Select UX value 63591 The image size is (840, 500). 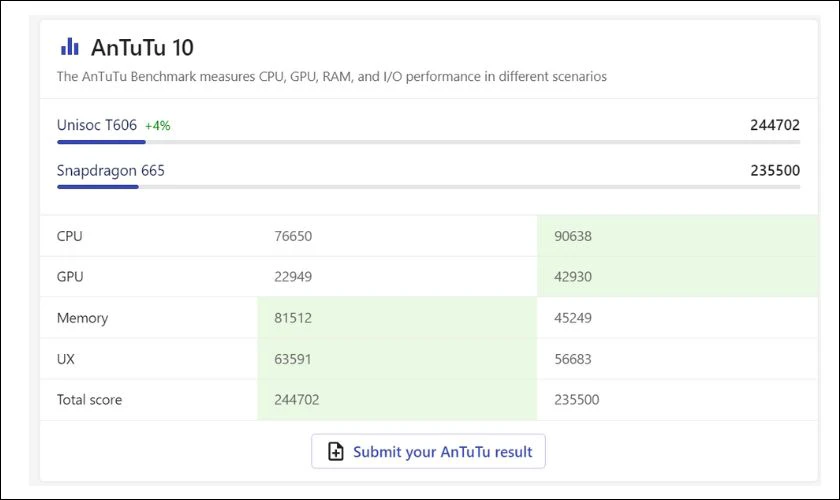[292, 359]
